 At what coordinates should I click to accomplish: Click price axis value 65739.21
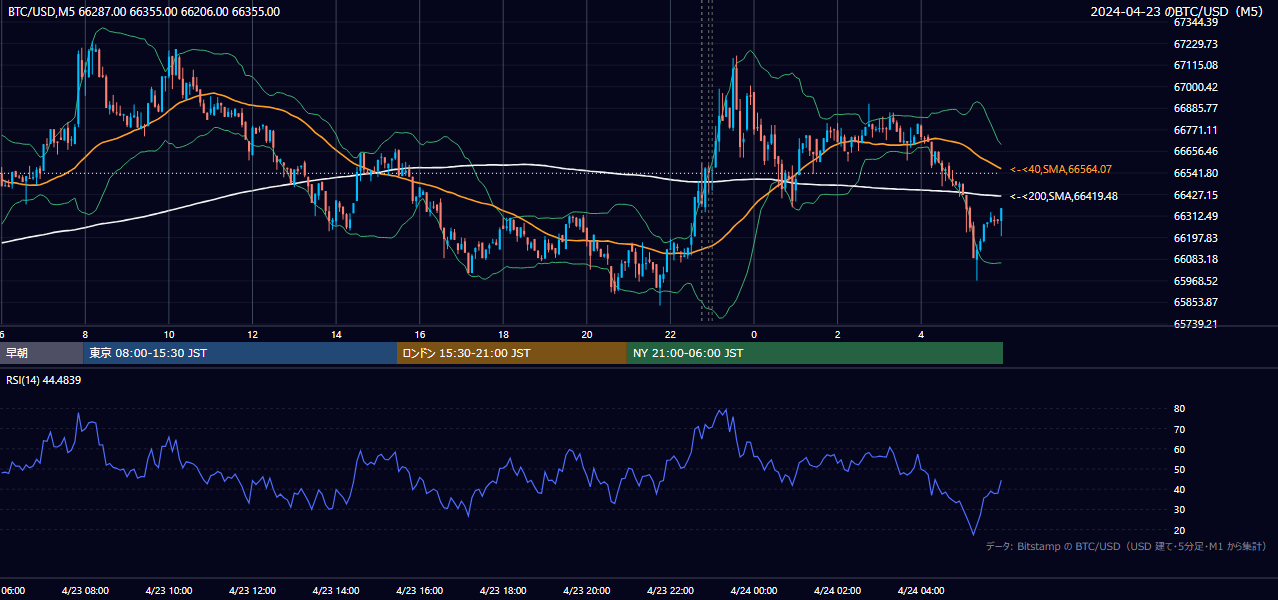(x=1196, y=324)
